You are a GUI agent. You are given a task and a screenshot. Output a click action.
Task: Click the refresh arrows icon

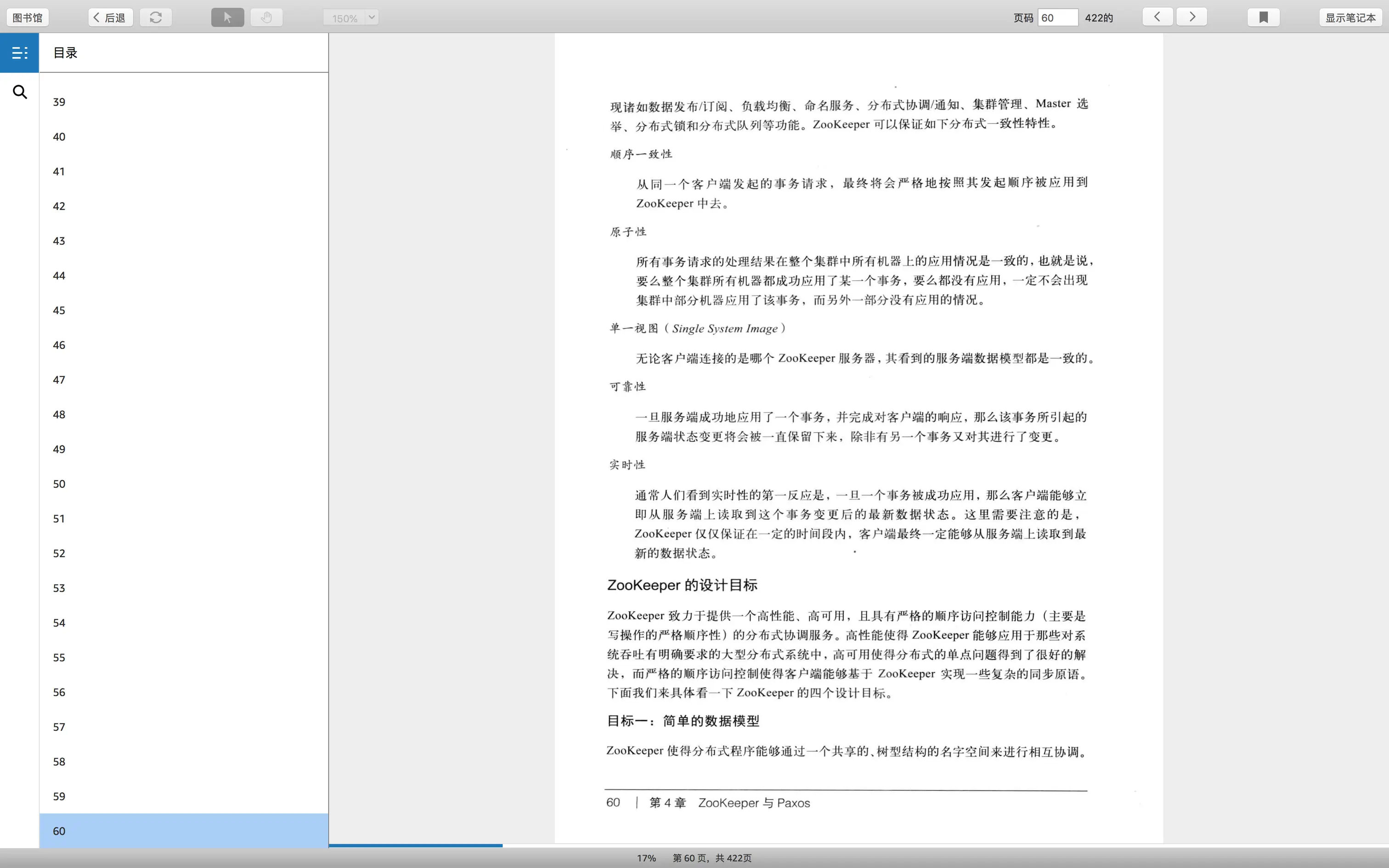(156, 17)
